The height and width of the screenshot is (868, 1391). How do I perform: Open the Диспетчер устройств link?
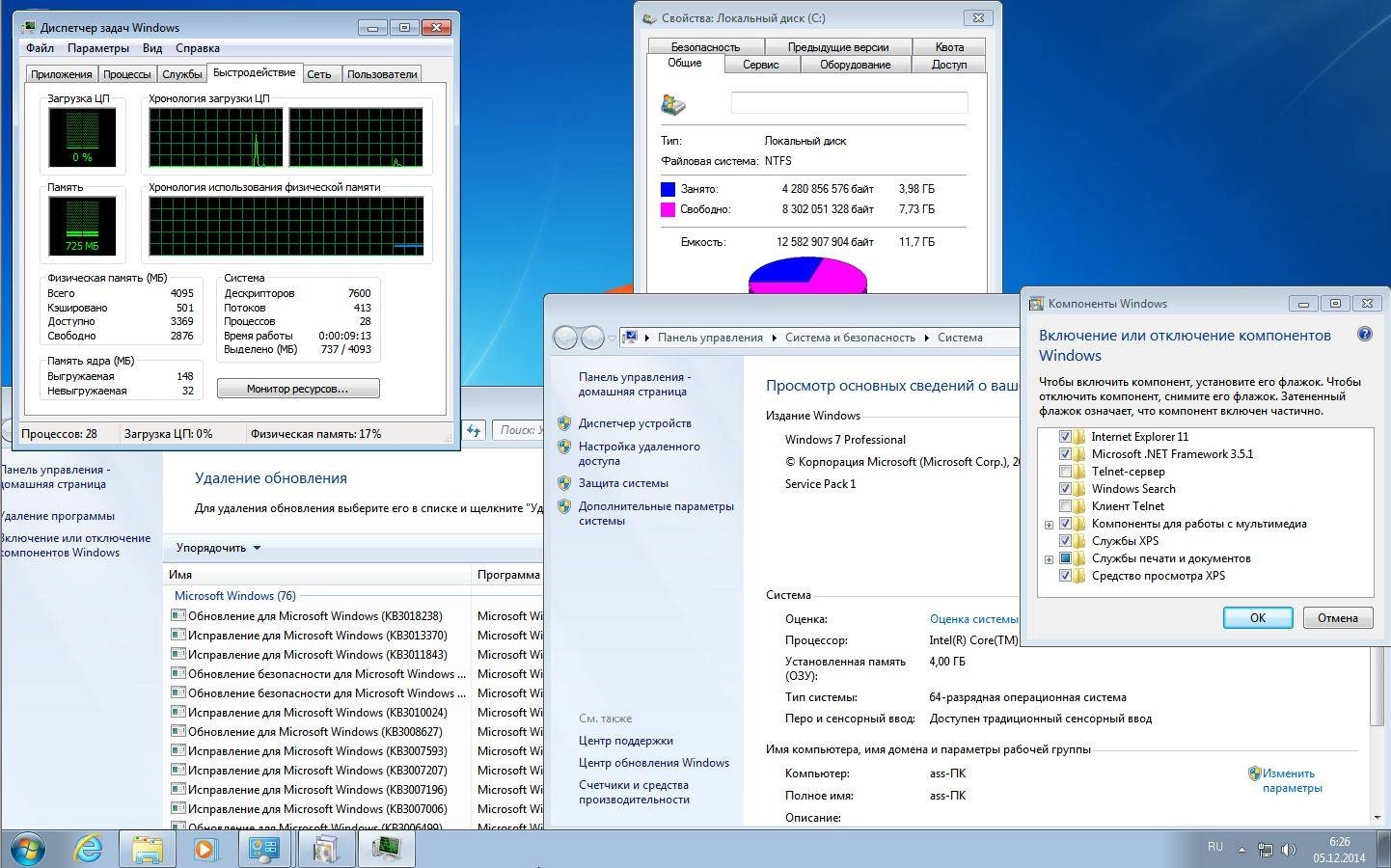635,422
